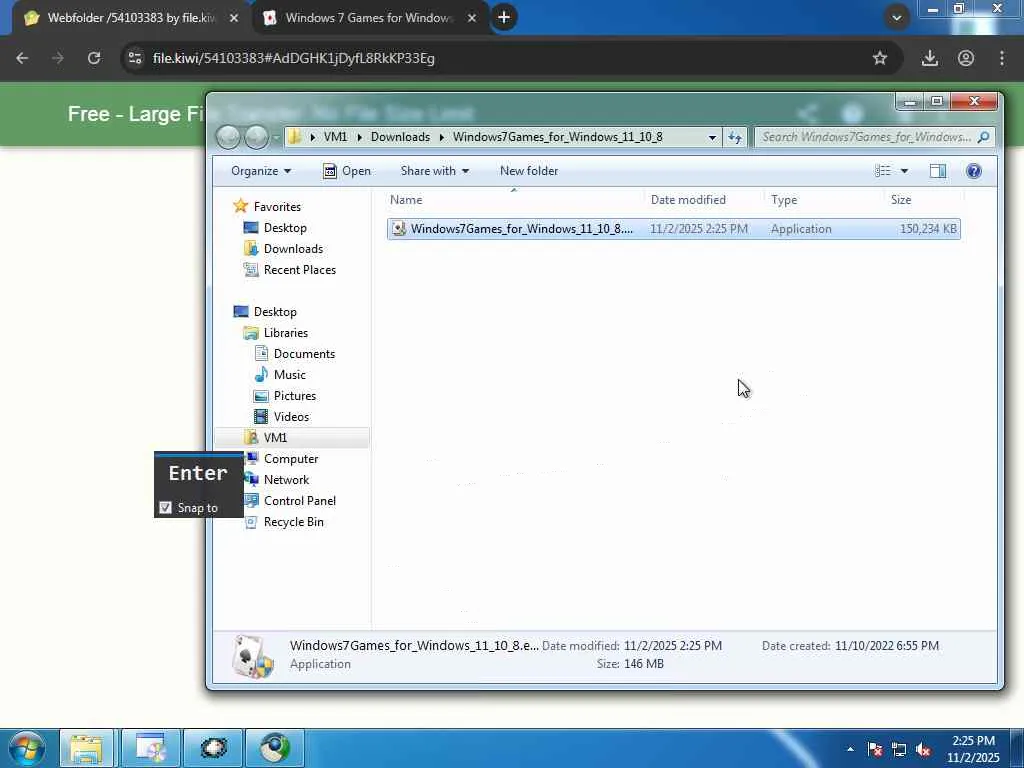Close the Windows 7 Games tab

[x=472, y=18]
